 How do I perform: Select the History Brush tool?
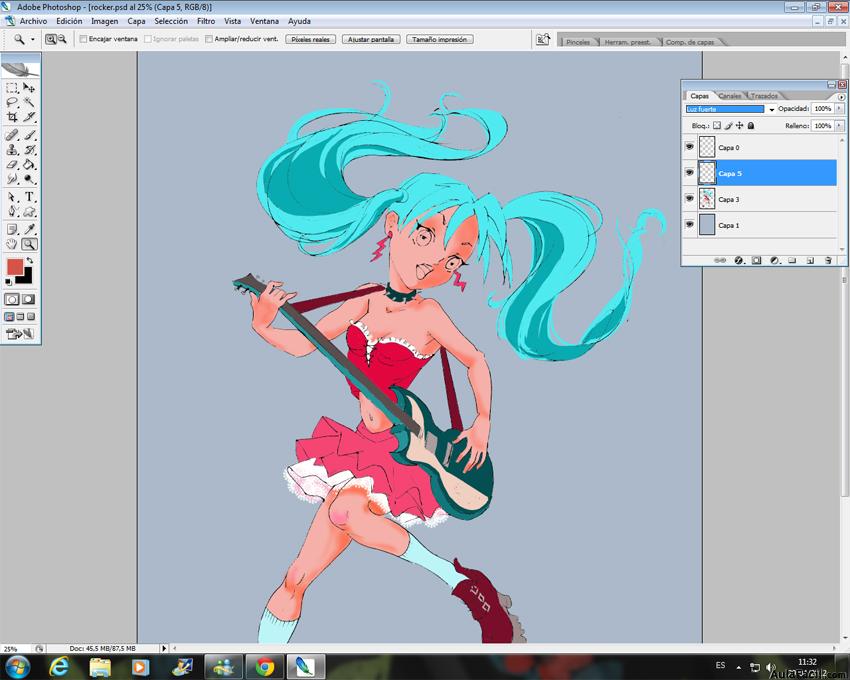(29, 150)
